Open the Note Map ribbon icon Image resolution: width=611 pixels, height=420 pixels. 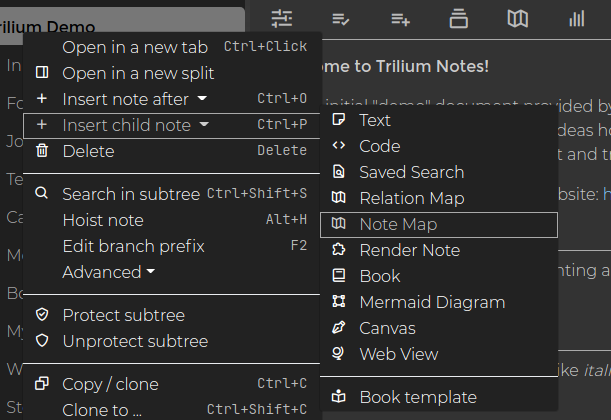[x=517, y=18]
